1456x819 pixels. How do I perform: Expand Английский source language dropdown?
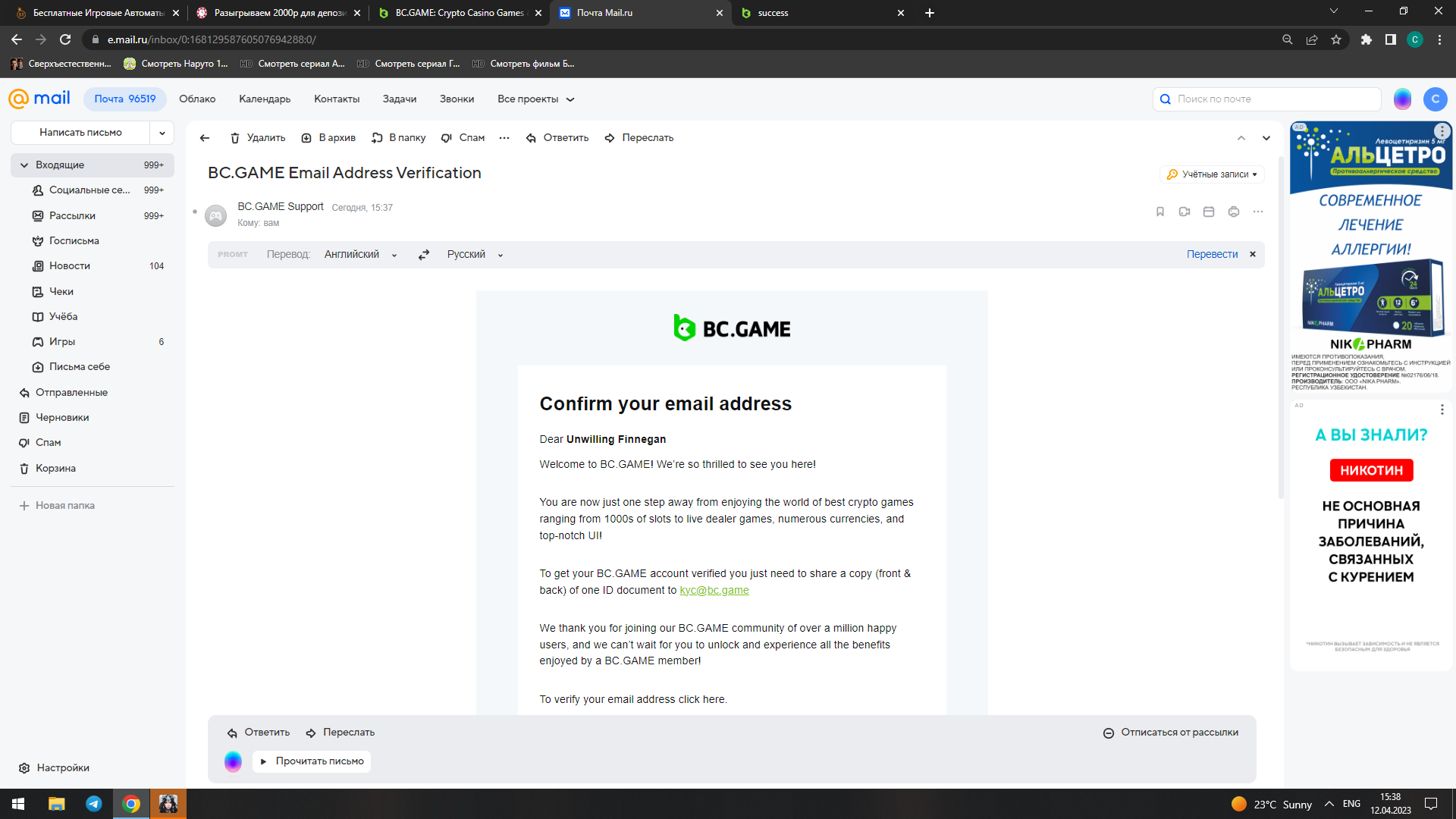[x=360, y=255]
